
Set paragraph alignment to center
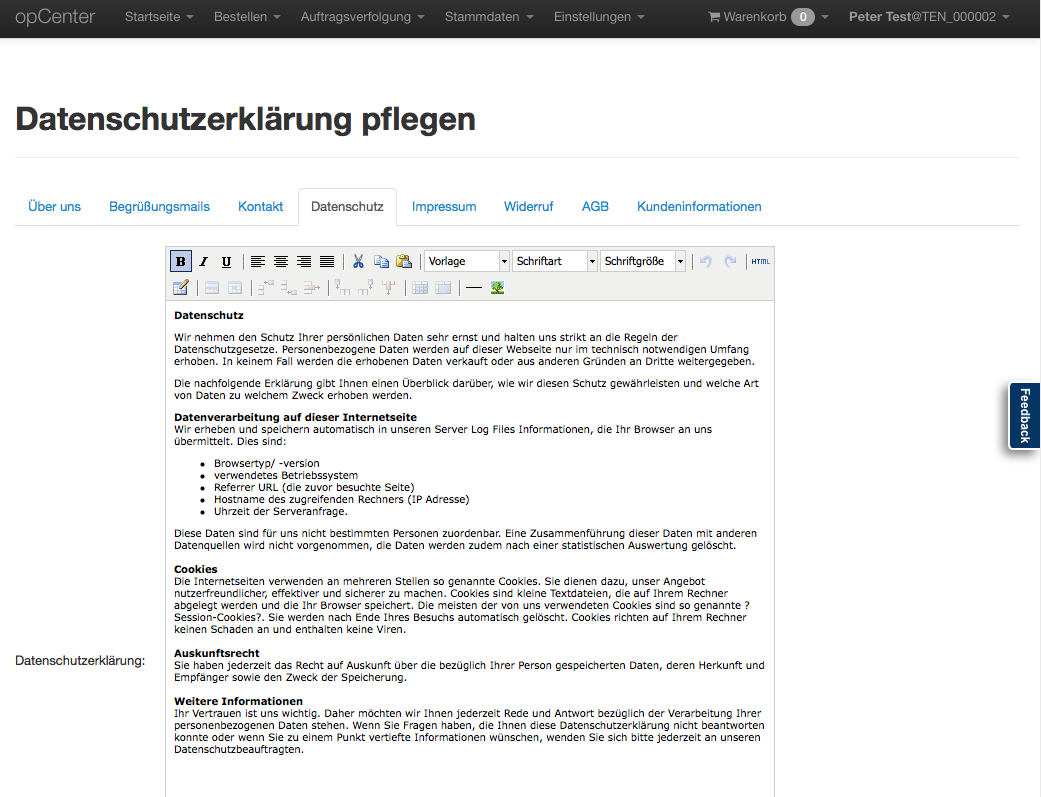tap(281, 261)
